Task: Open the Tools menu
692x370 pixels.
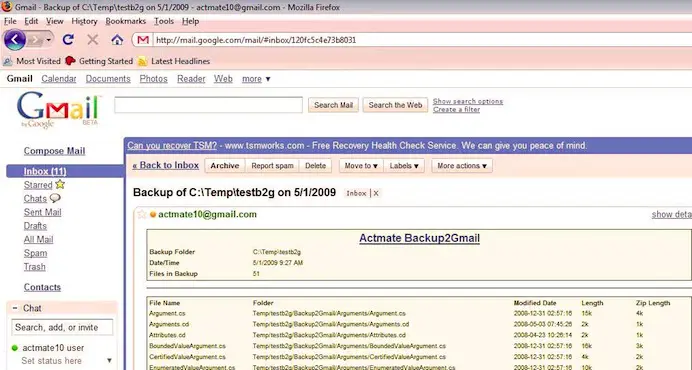Action: [x=164, y=21]
